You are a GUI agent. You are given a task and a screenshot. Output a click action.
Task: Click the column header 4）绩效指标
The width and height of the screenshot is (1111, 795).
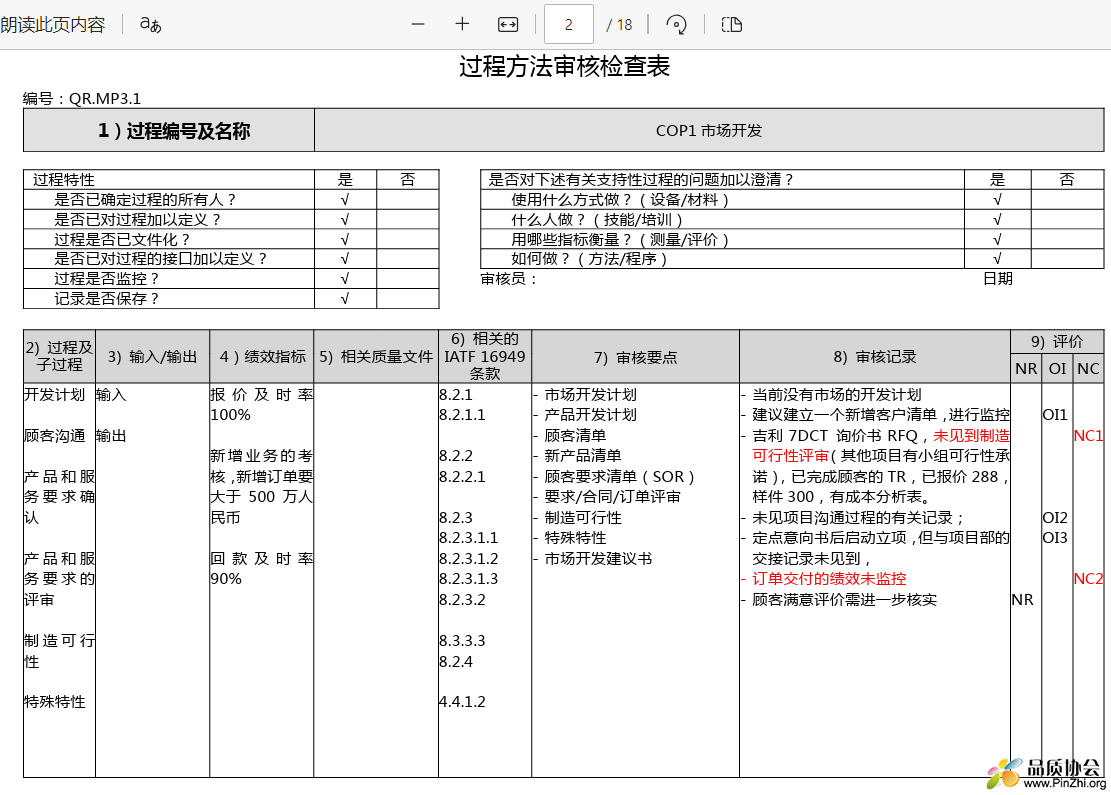pyautogui.click(x=261, y=356)
